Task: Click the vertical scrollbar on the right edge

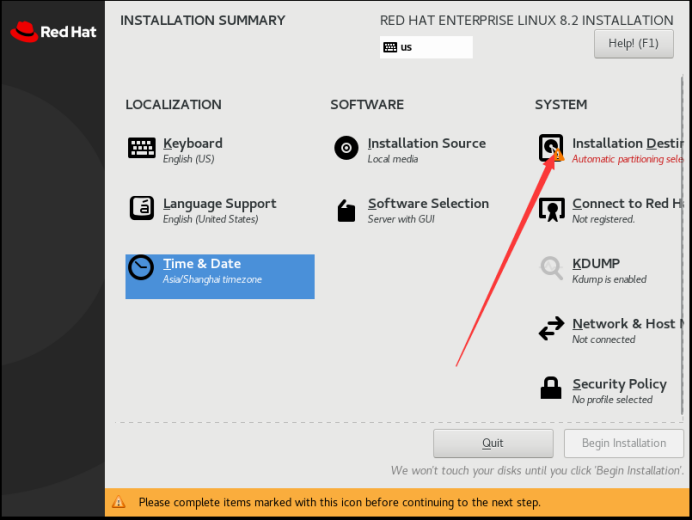Action: (682, 245)
